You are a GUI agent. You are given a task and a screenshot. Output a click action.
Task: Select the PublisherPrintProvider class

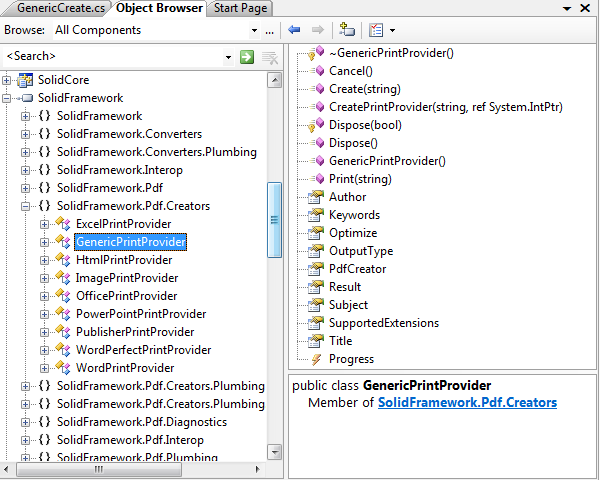pyautogui.click(x=135, y=332)
